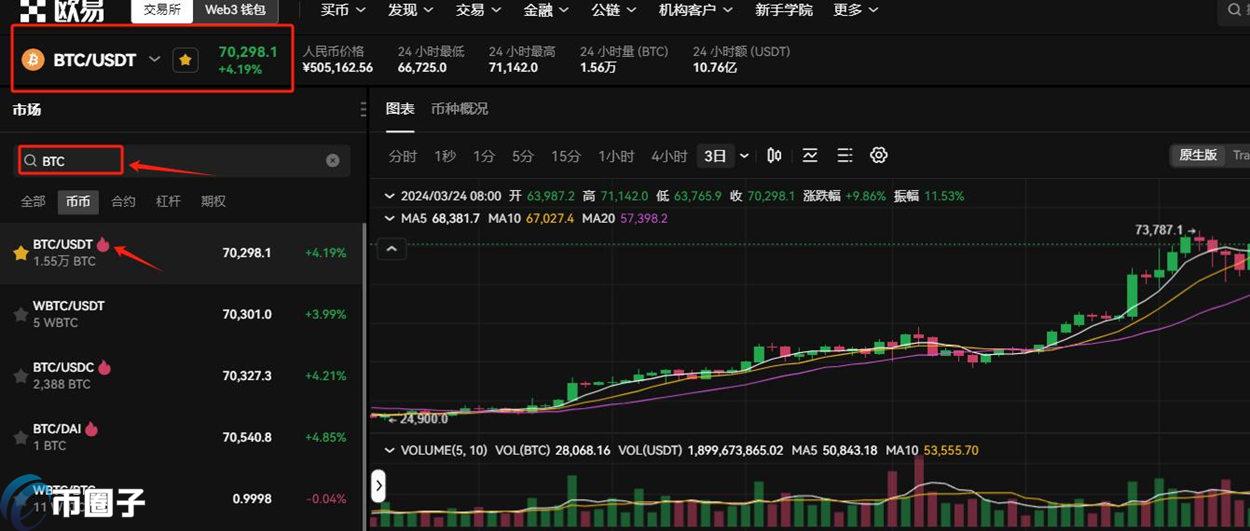Open the 交易 menu

pyautogui.click(x=478, y=10)
